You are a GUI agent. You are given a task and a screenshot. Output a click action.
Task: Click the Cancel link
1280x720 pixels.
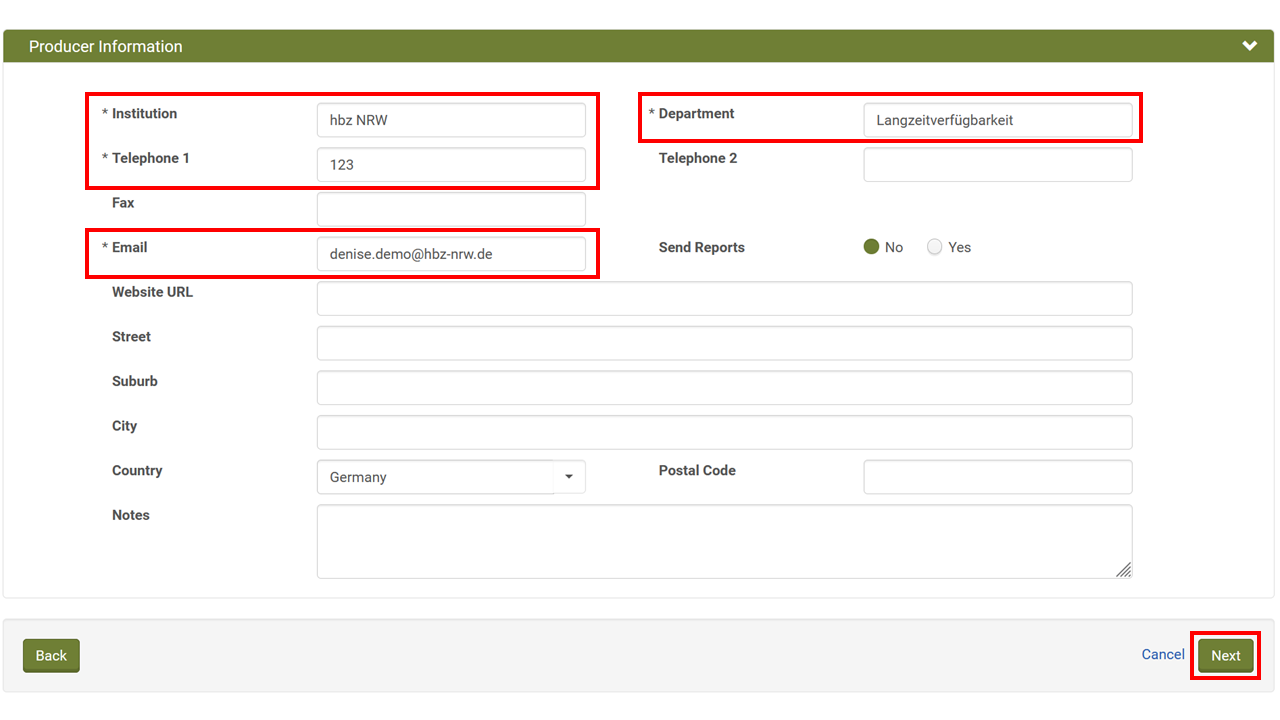pyautogui.click(x=1163, y=654)
